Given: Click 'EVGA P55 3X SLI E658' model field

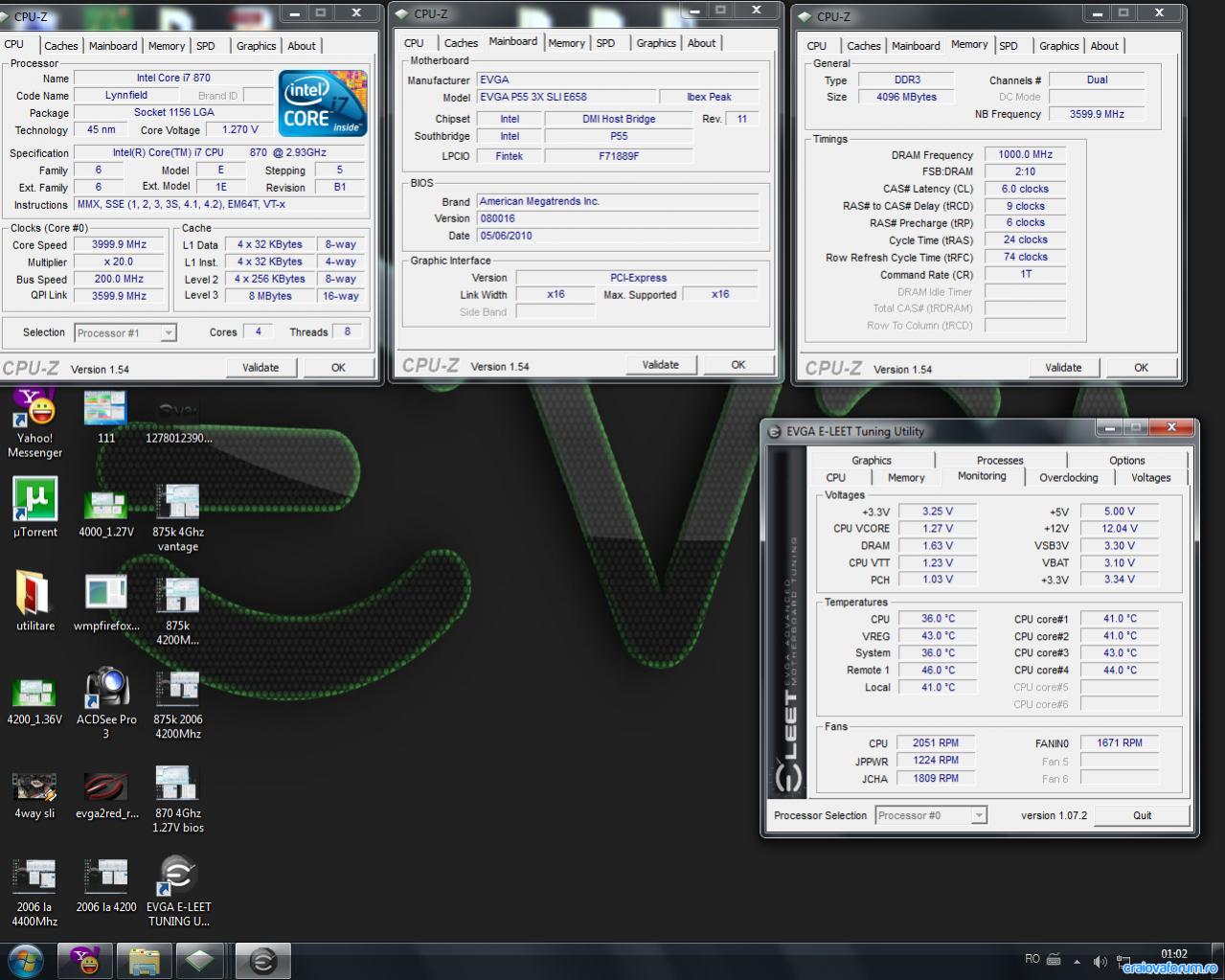Looking at the screenshot, I should [566, 98].
